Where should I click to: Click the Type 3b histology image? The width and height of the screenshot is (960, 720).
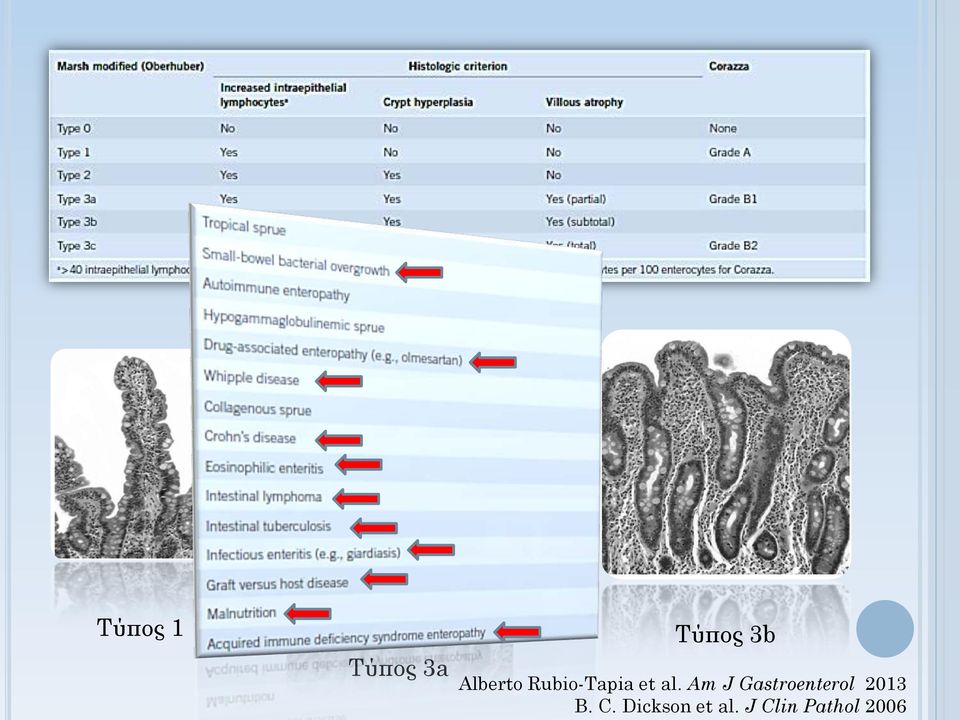click(726, 453)
